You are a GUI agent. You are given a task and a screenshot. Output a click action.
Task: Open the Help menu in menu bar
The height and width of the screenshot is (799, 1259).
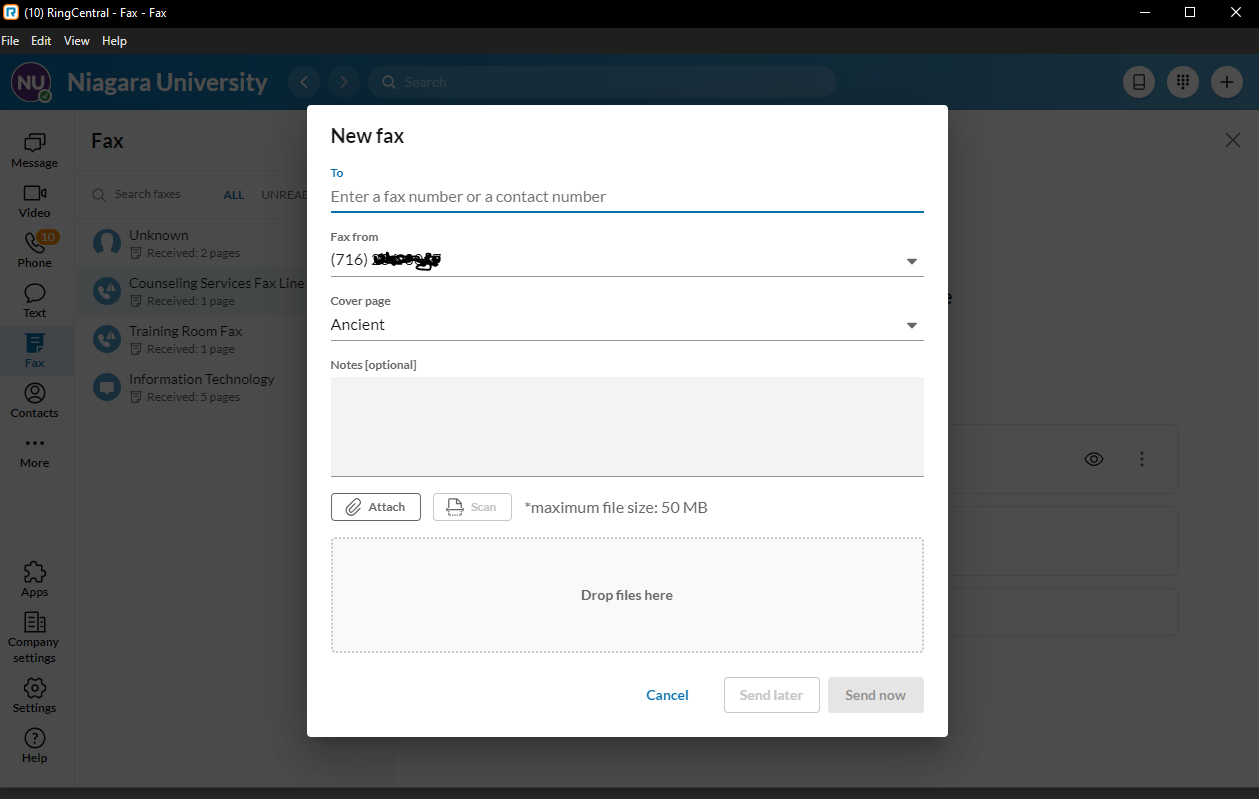pos(115,41)
